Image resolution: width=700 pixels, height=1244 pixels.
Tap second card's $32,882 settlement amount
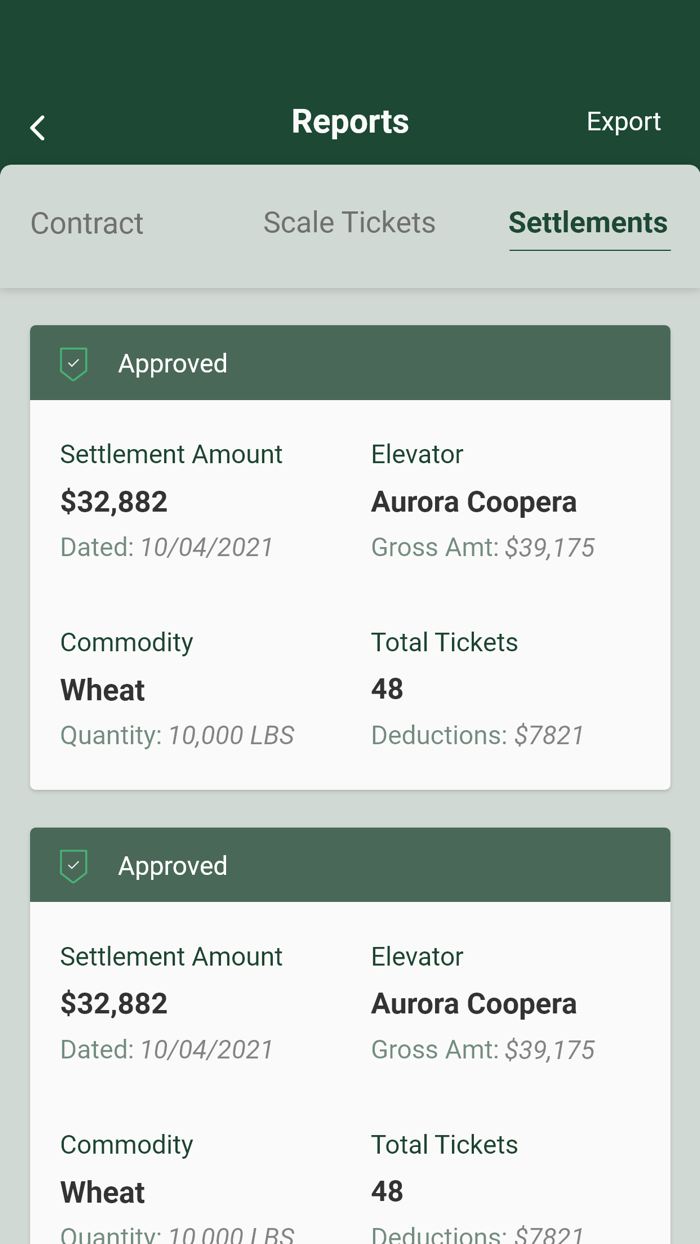114,1003
